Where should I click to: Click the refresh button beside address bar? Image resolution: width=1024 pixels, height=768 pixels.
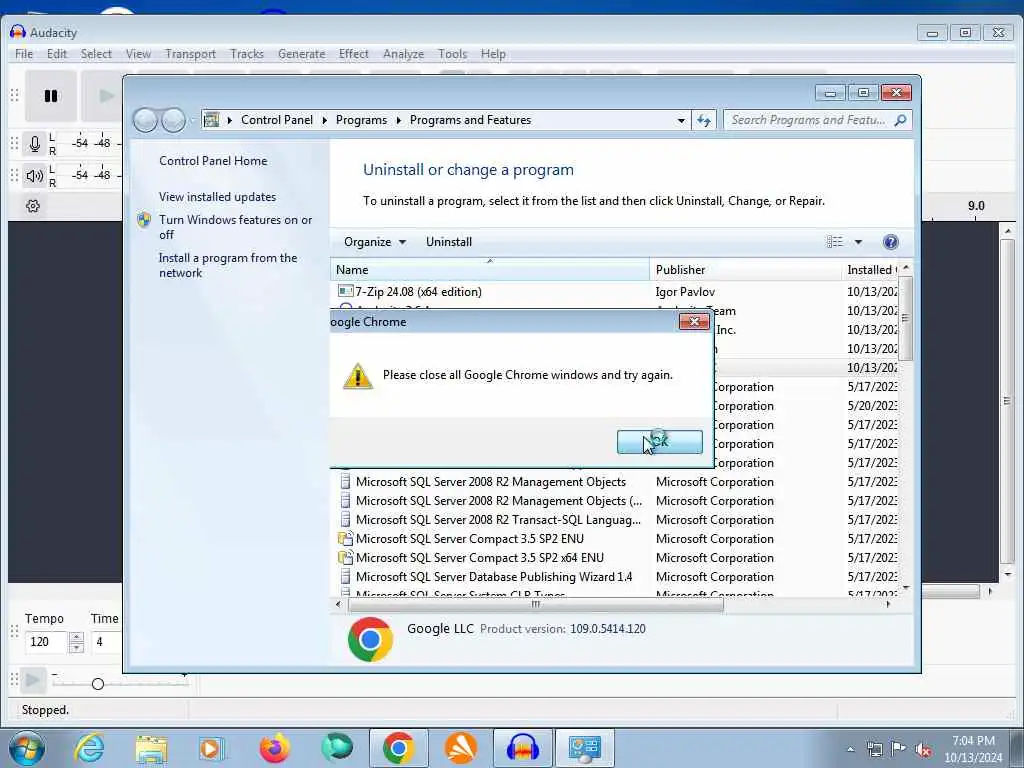click(x=703, y=120)
